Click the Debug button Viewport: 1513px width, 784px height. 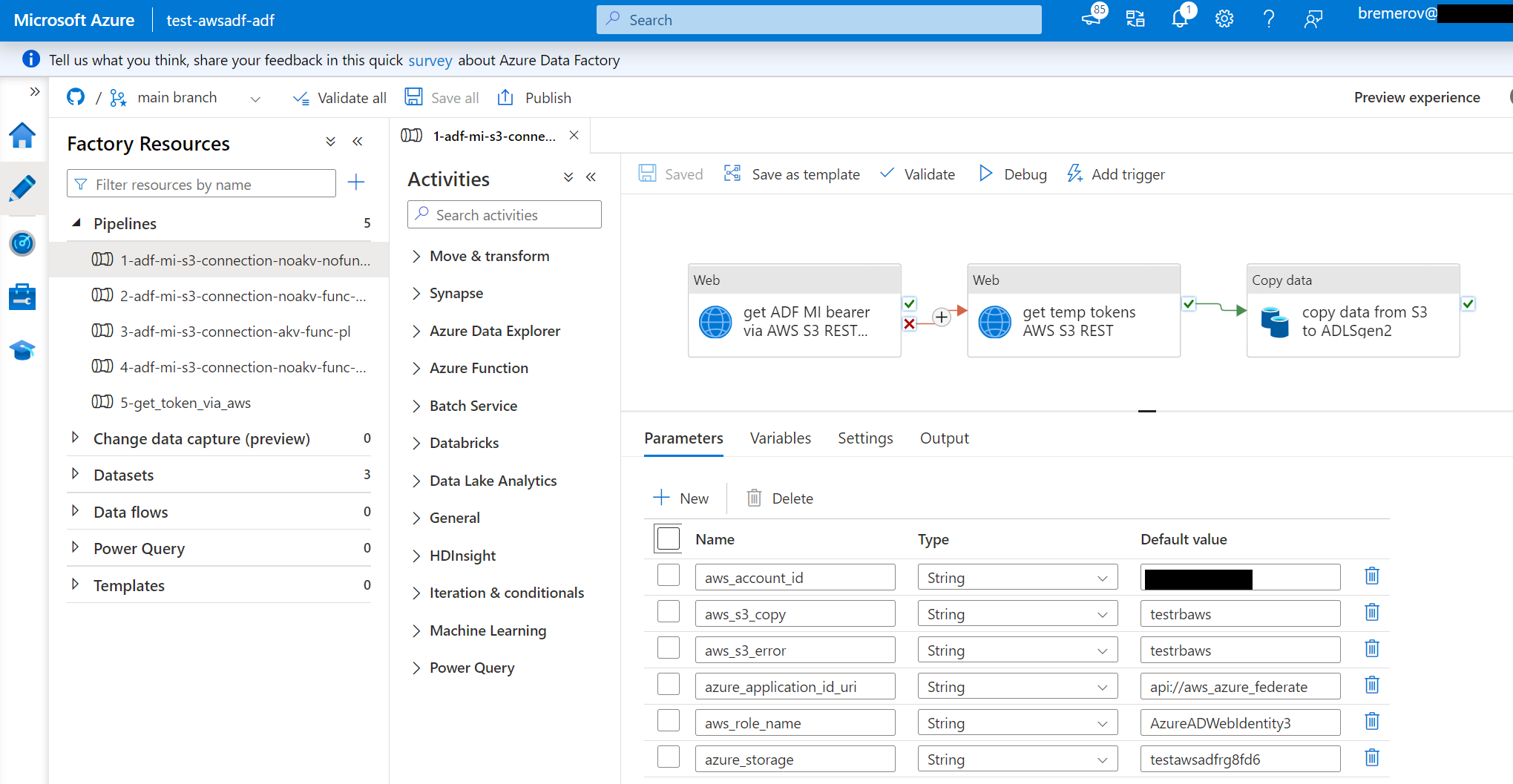click(1013, 174)
